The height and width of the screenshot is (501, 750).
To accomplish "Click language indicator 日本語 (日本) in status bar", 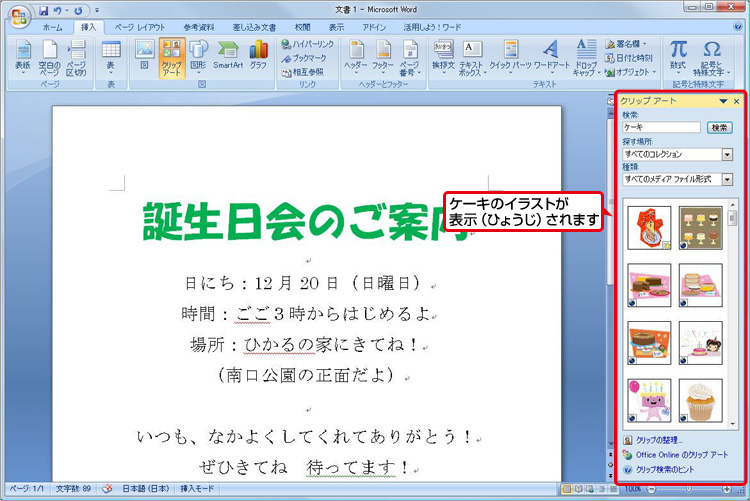I will click(145, 489).
